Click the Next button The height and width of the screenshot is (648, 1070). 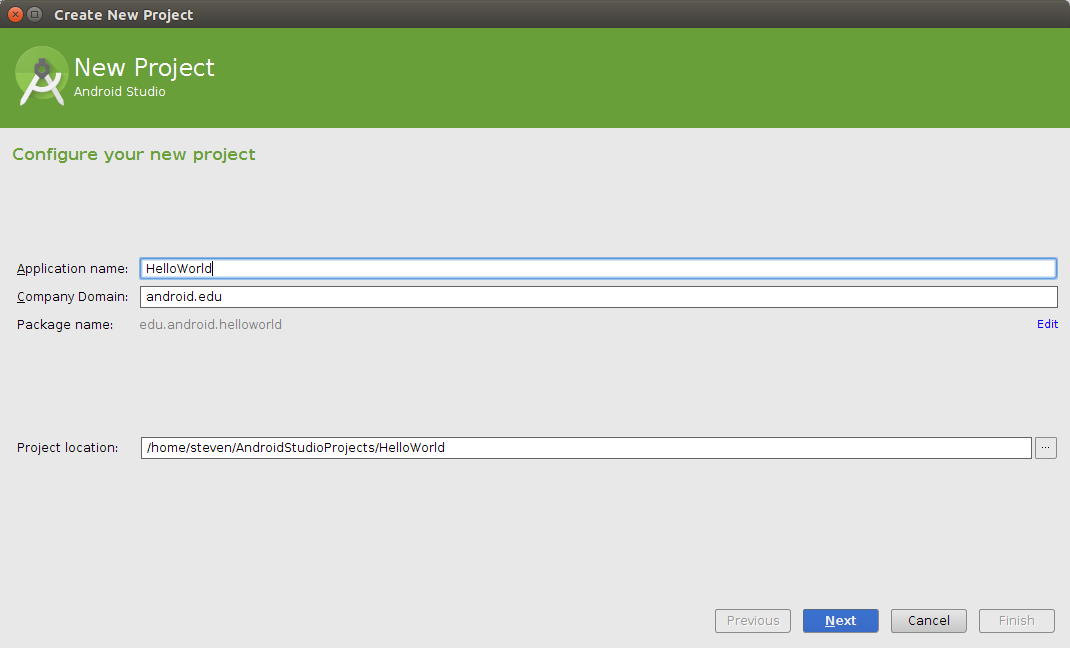pyautogui.click(x=841, y=621)
